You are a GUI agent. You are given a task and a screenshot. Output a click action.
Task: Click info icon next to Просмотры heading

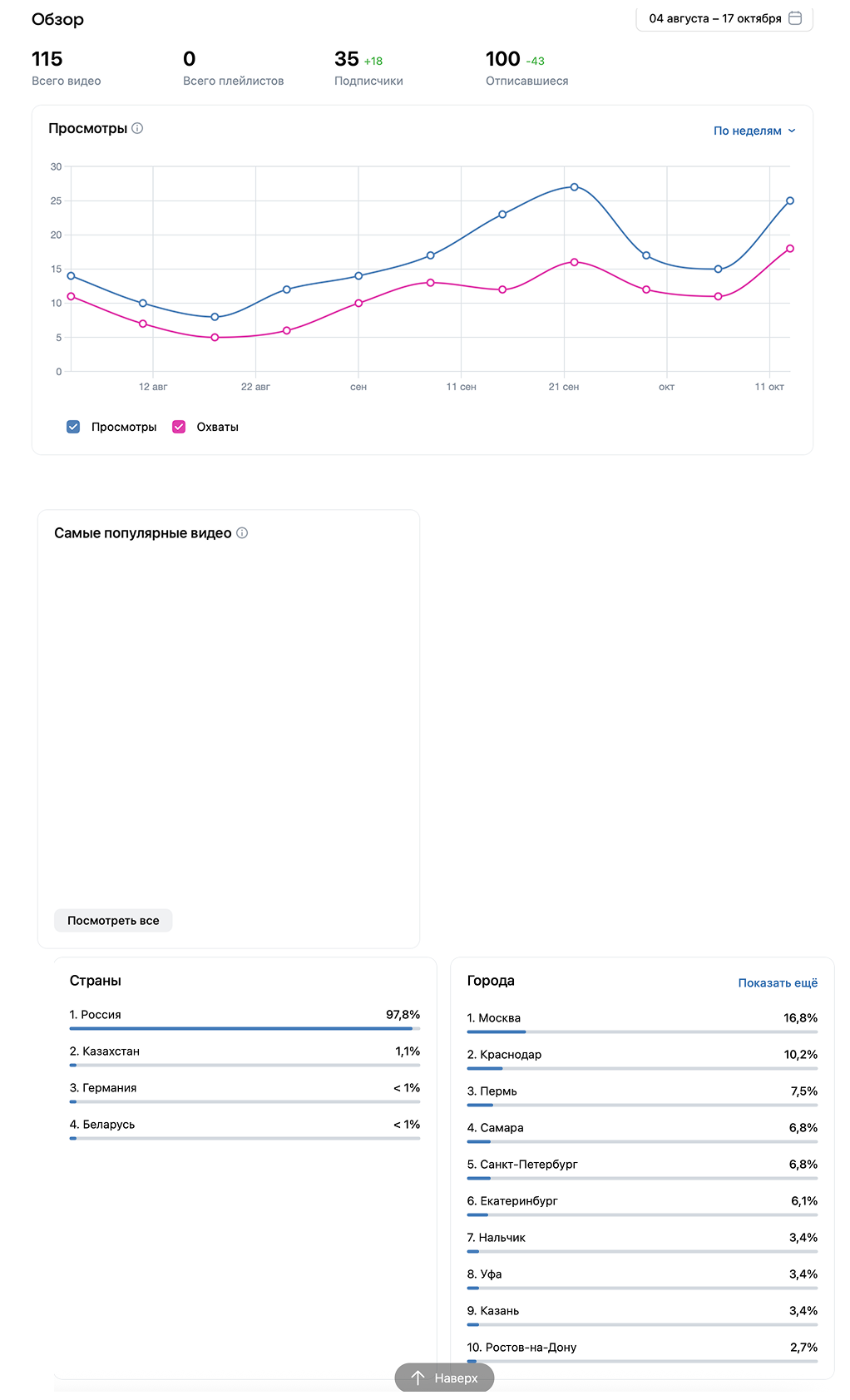138,128
